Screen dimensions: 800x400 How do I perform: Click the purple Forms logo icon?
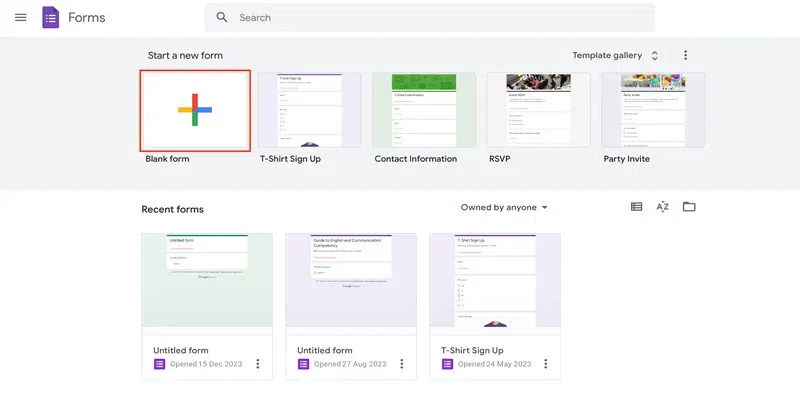pos(51,18)
